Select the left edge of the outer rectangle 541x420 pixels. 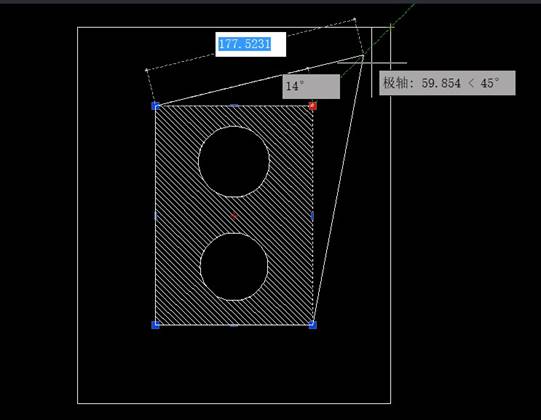pos(78,215)
